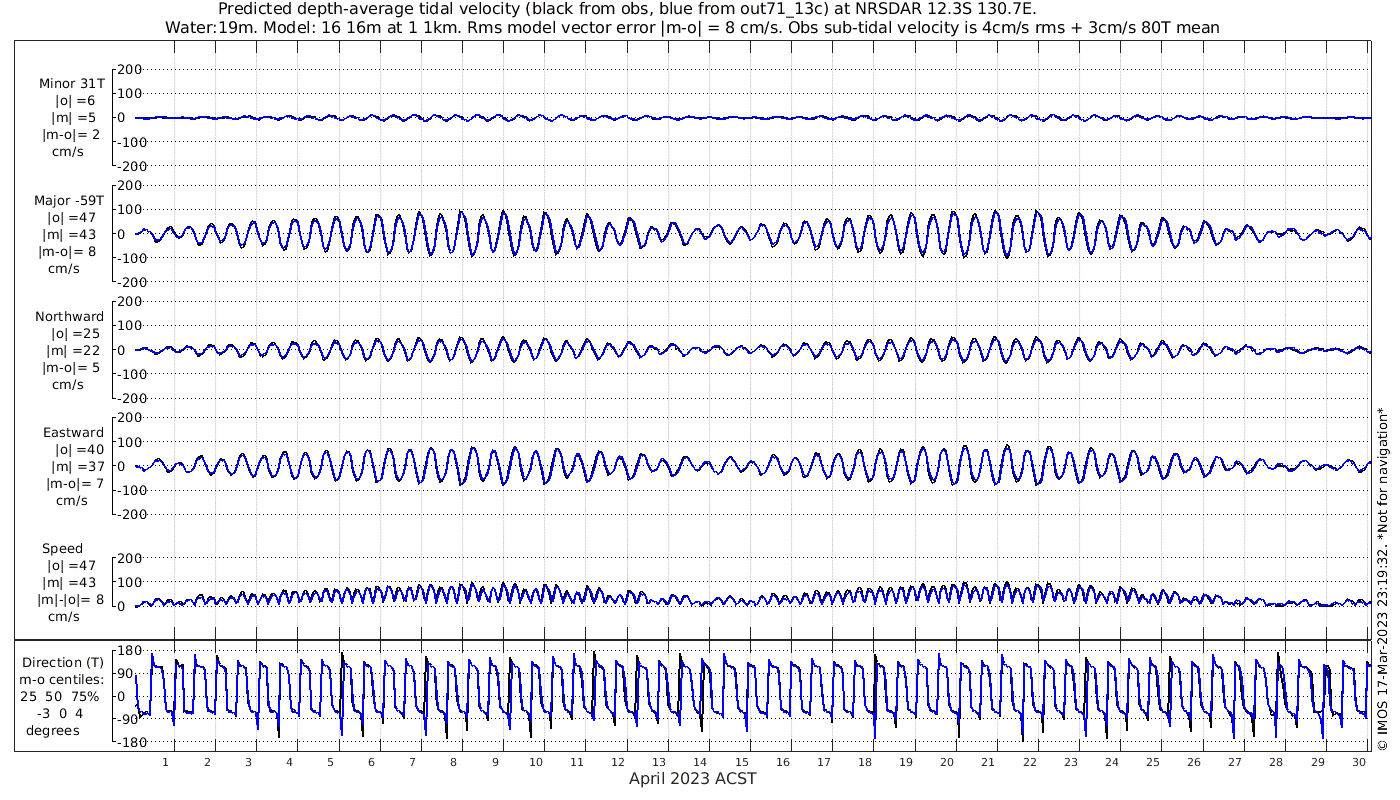Click the '200' tick of the Minor panel
Screen dimensions: 1400x800
coord(131,69)
